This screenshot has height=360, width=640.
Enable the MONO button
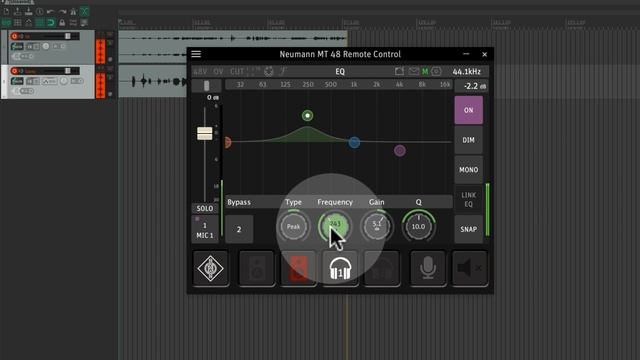[x=469, y=170]
